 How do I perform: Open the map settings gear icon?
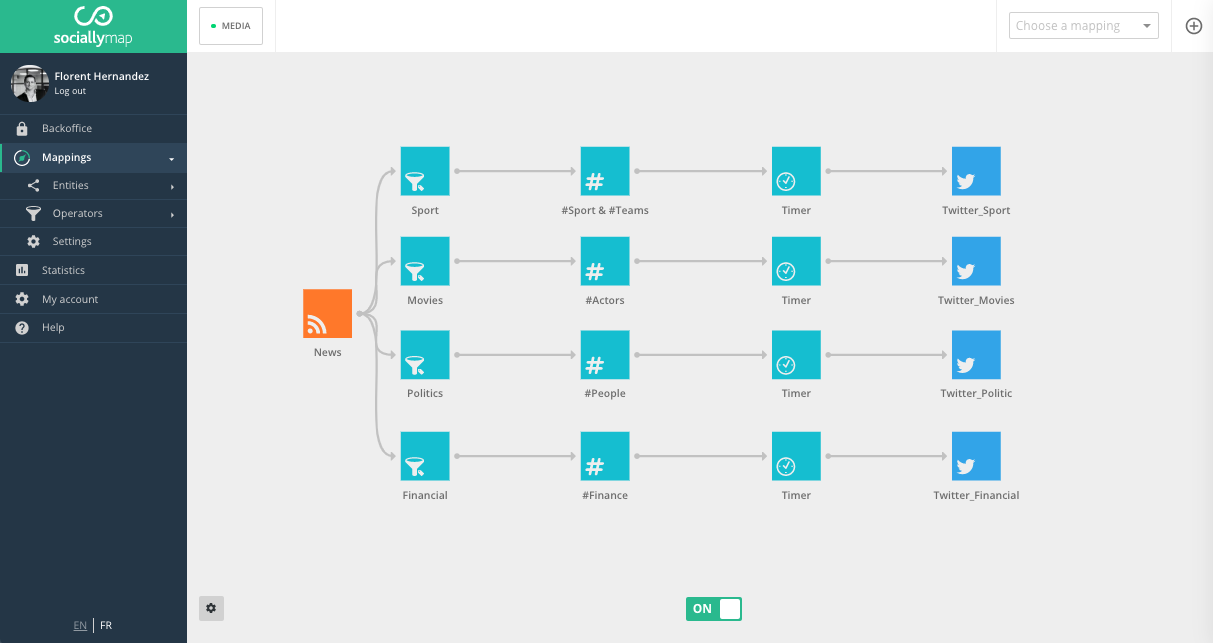tap(211, 608)
